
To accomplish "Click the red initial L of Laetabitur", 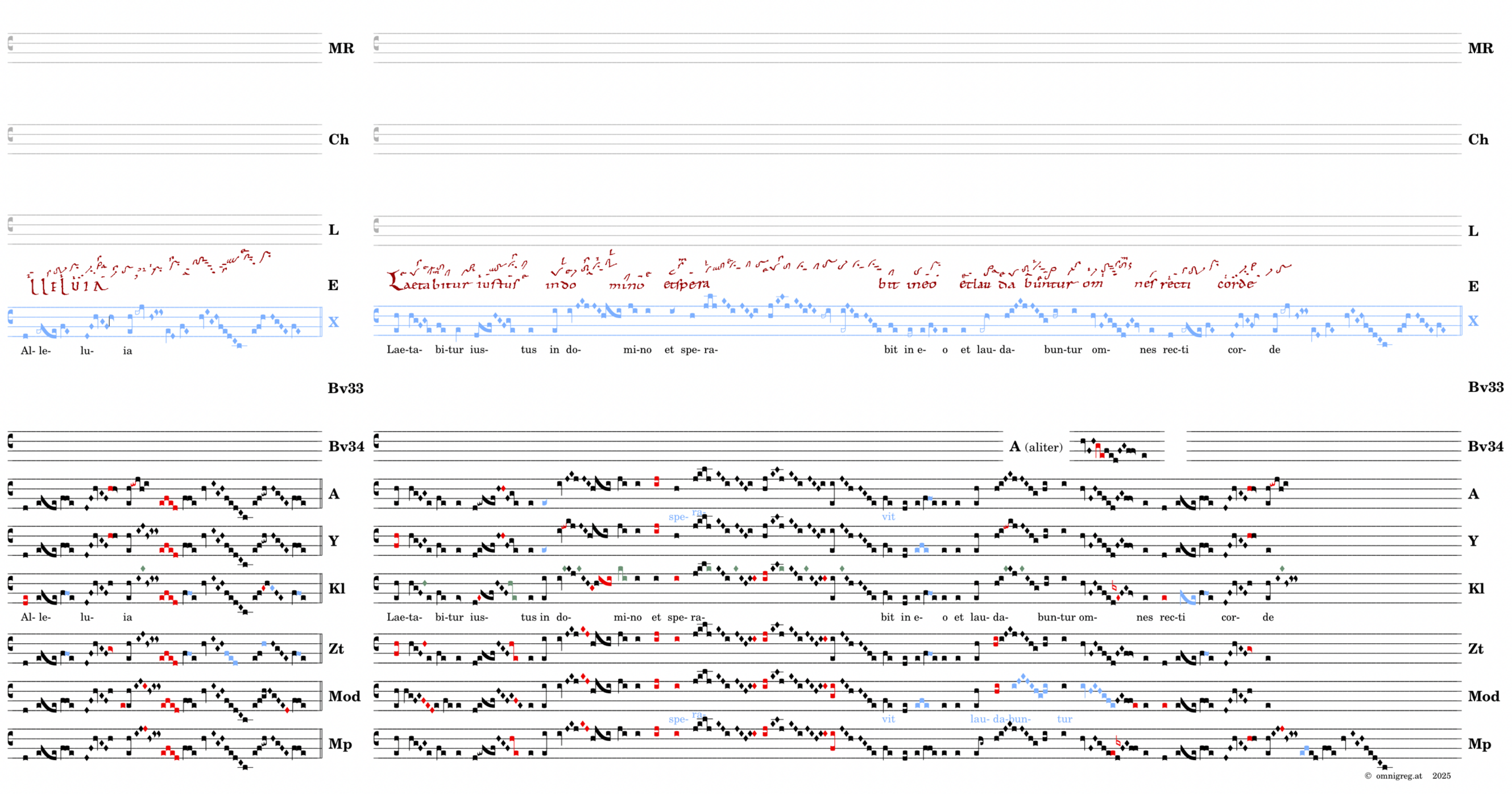I will point(395,281).
